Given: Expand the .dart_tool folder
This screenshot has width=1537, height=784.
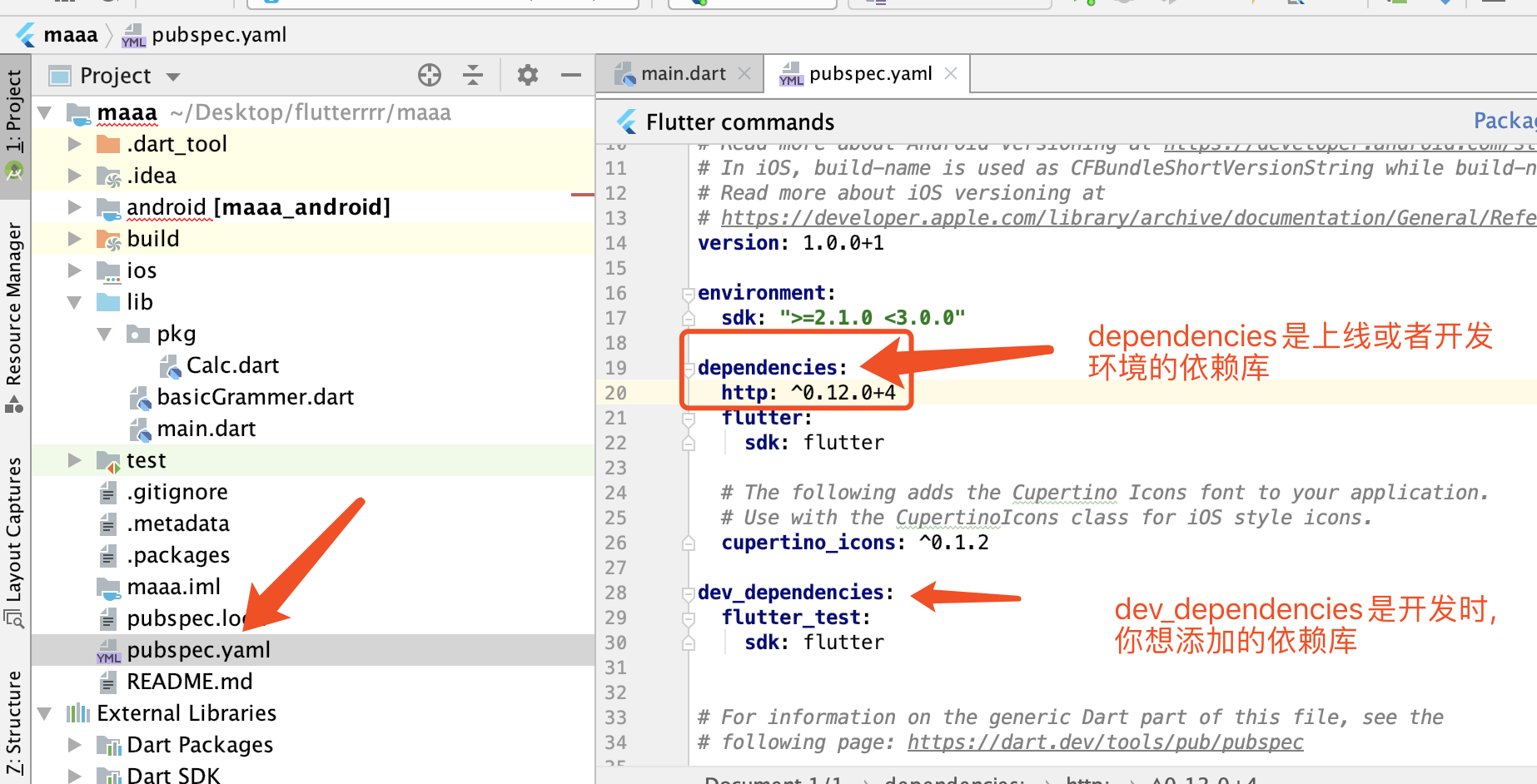Looking at the screenshot, I should [75, 144].
